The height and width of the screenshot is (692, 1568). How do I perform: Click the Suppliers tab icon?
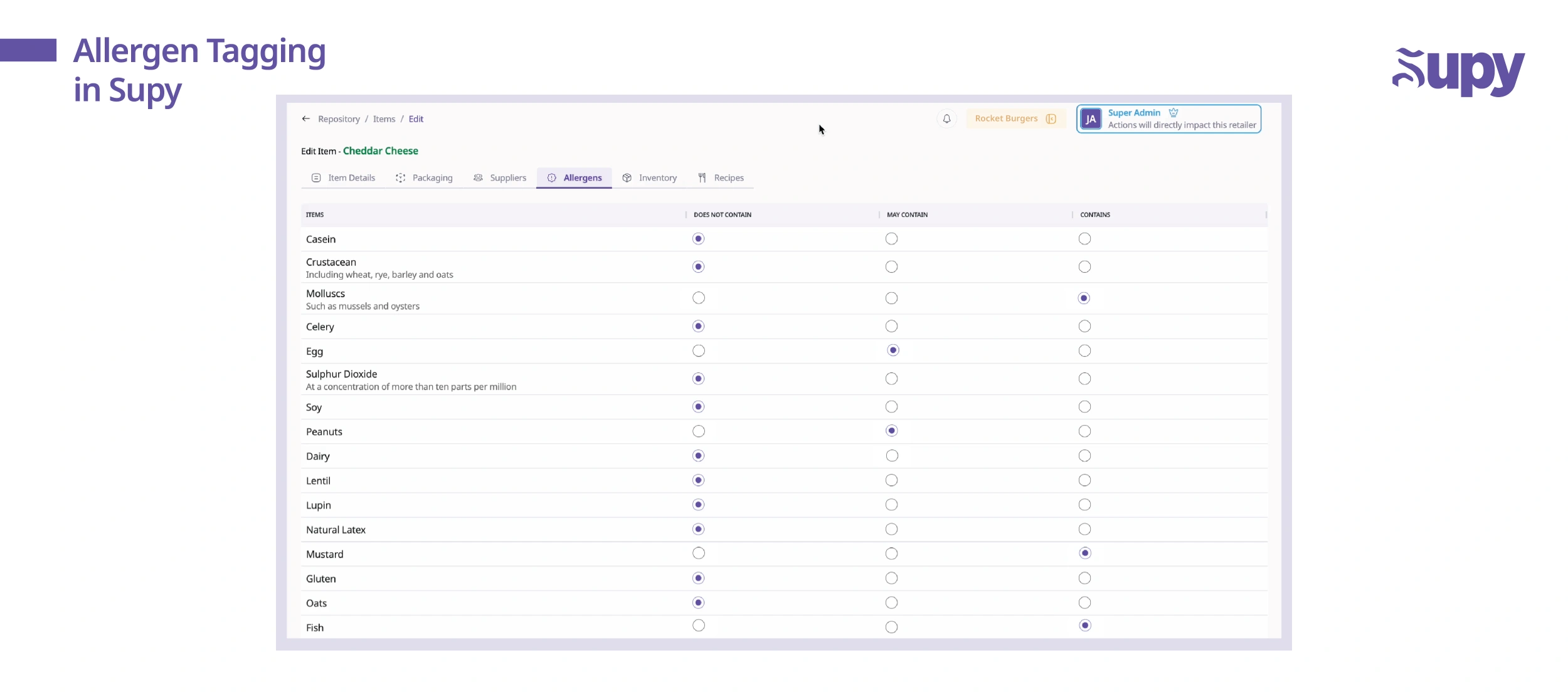coord(478,178)
